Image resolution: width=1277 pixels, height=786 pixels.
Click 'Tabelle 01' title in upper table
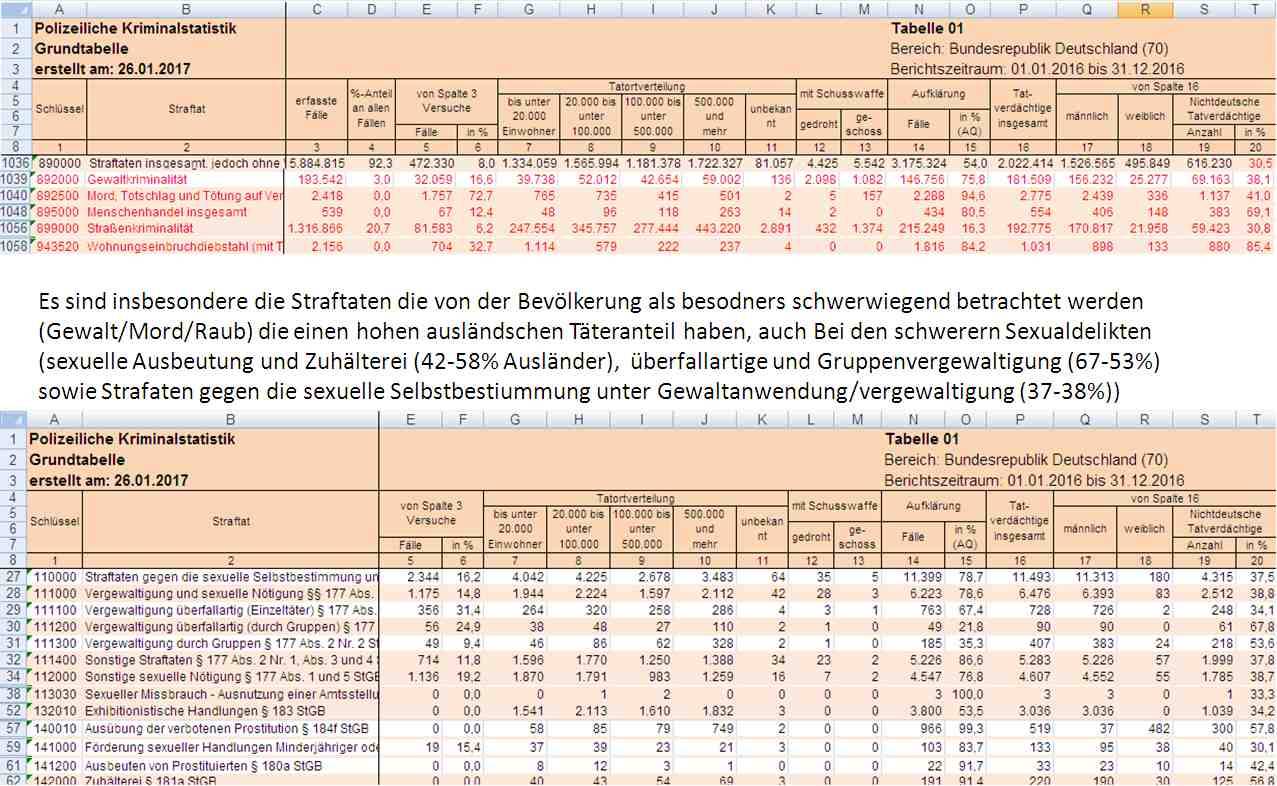926,28
